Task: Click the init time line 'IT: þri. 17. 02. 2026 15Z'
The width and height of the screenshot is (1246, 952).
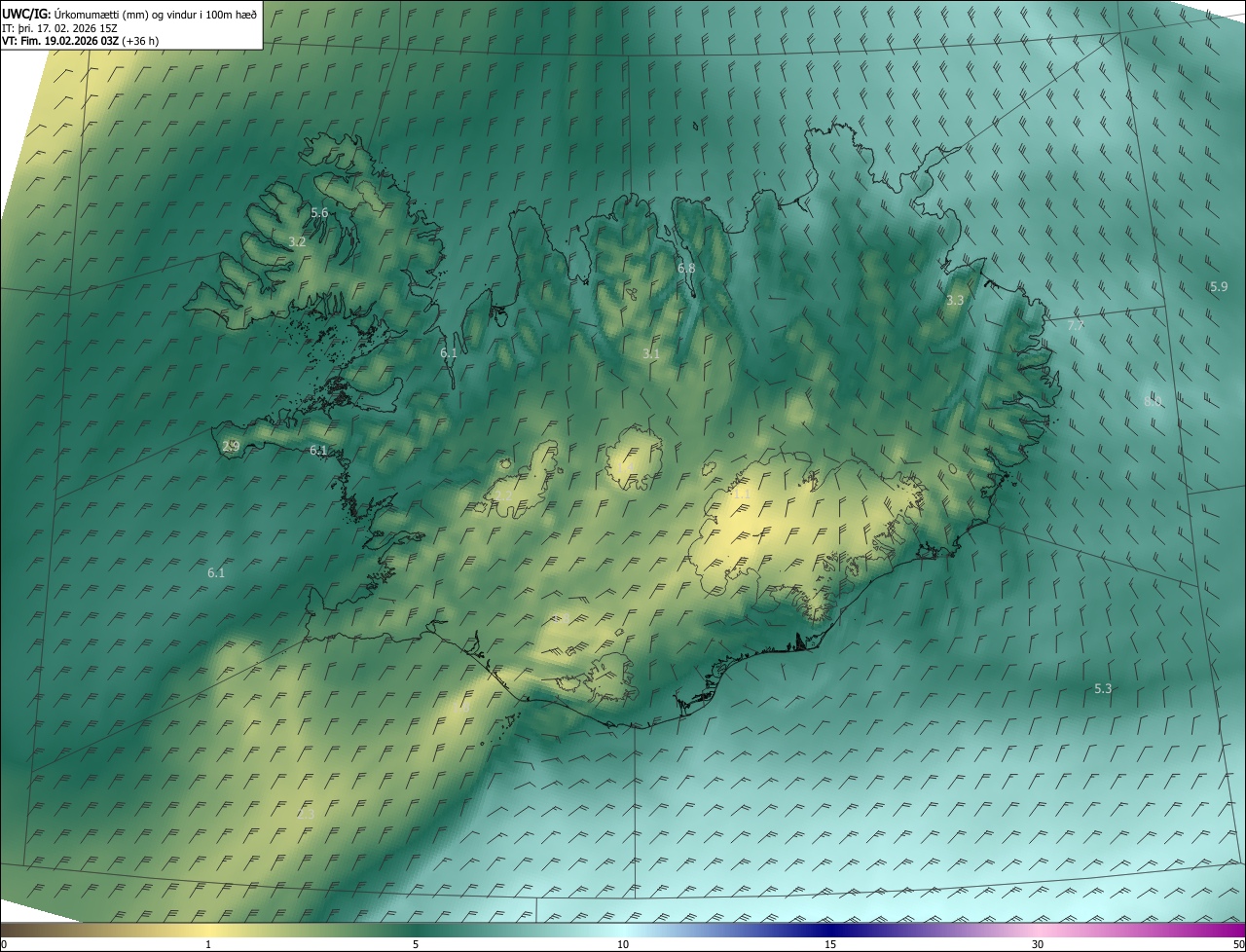Action: pyautogui.click(x=60, y=28)
